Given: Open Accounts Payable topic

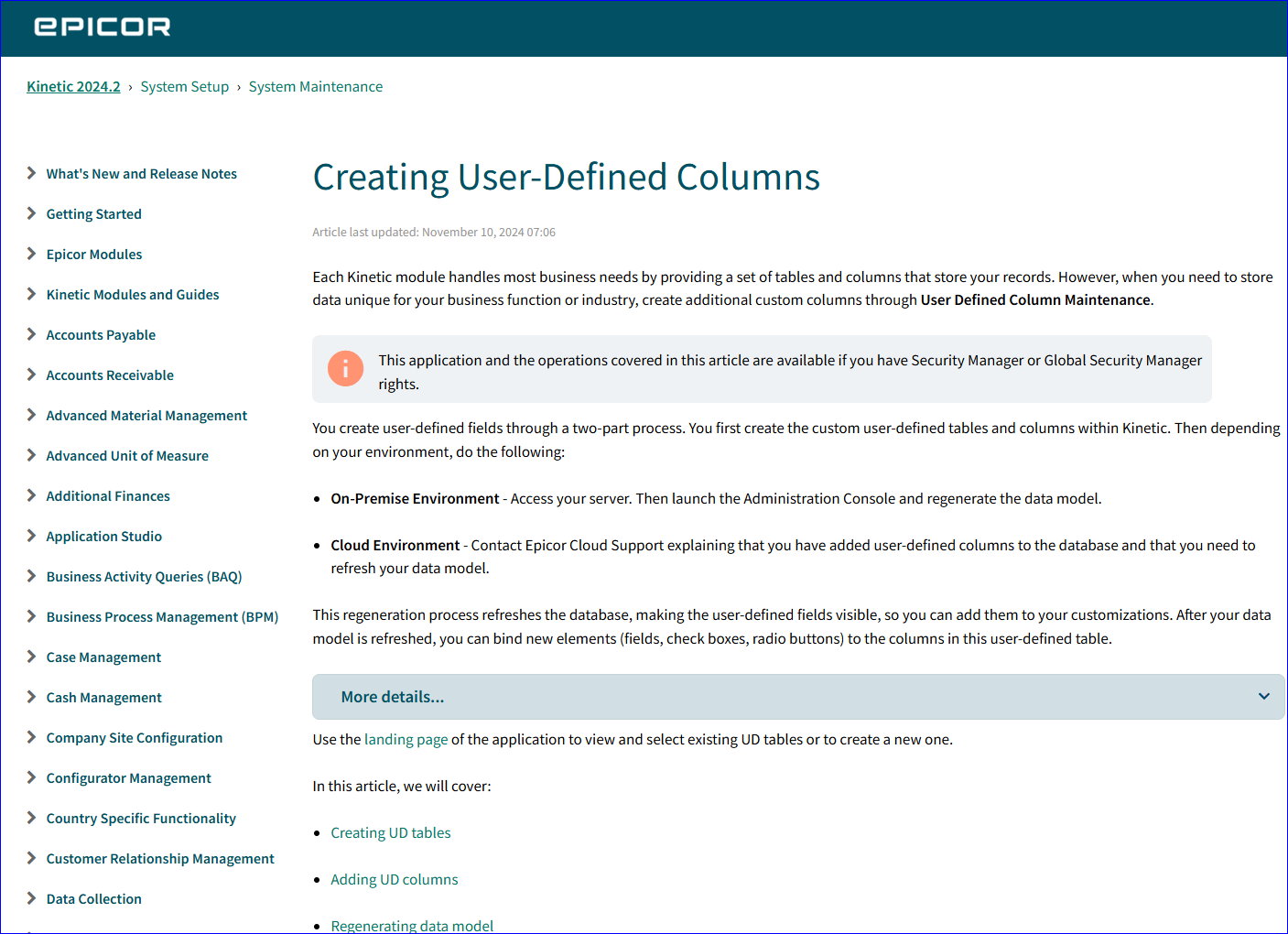Looking at the screenshot, I should point(101,335).
